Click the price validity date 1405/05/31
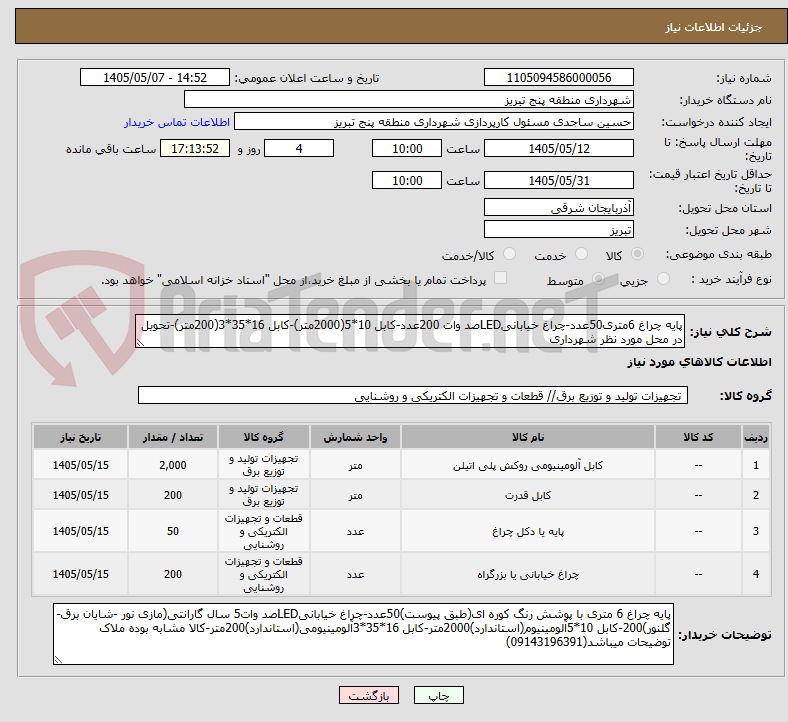 (x=558, y=180)
